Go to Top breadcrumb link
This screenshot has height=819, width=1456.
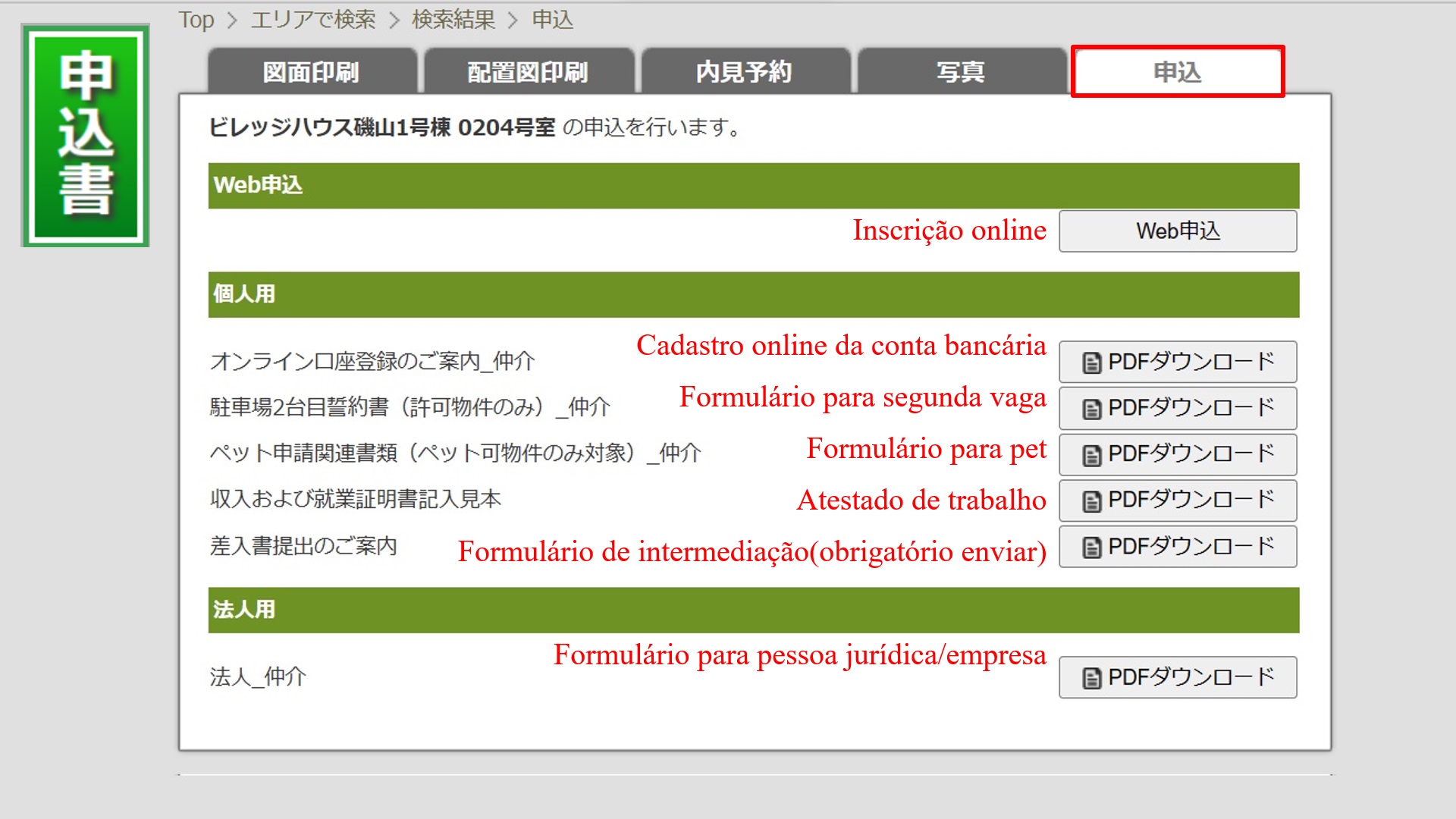196,20
